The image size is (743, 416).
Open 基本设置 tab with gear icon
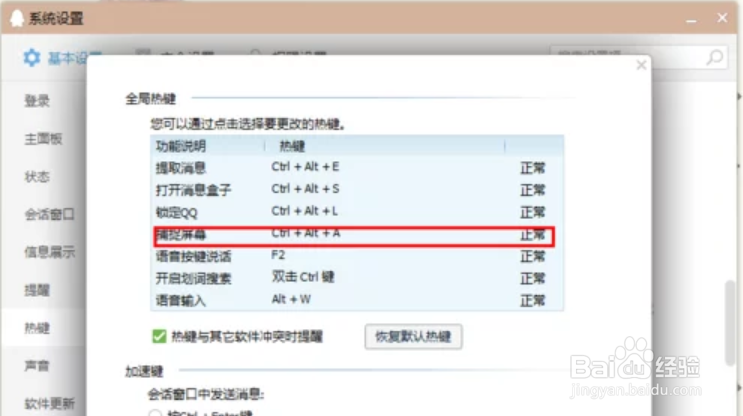pyautogui.click(x=63, y=58)
